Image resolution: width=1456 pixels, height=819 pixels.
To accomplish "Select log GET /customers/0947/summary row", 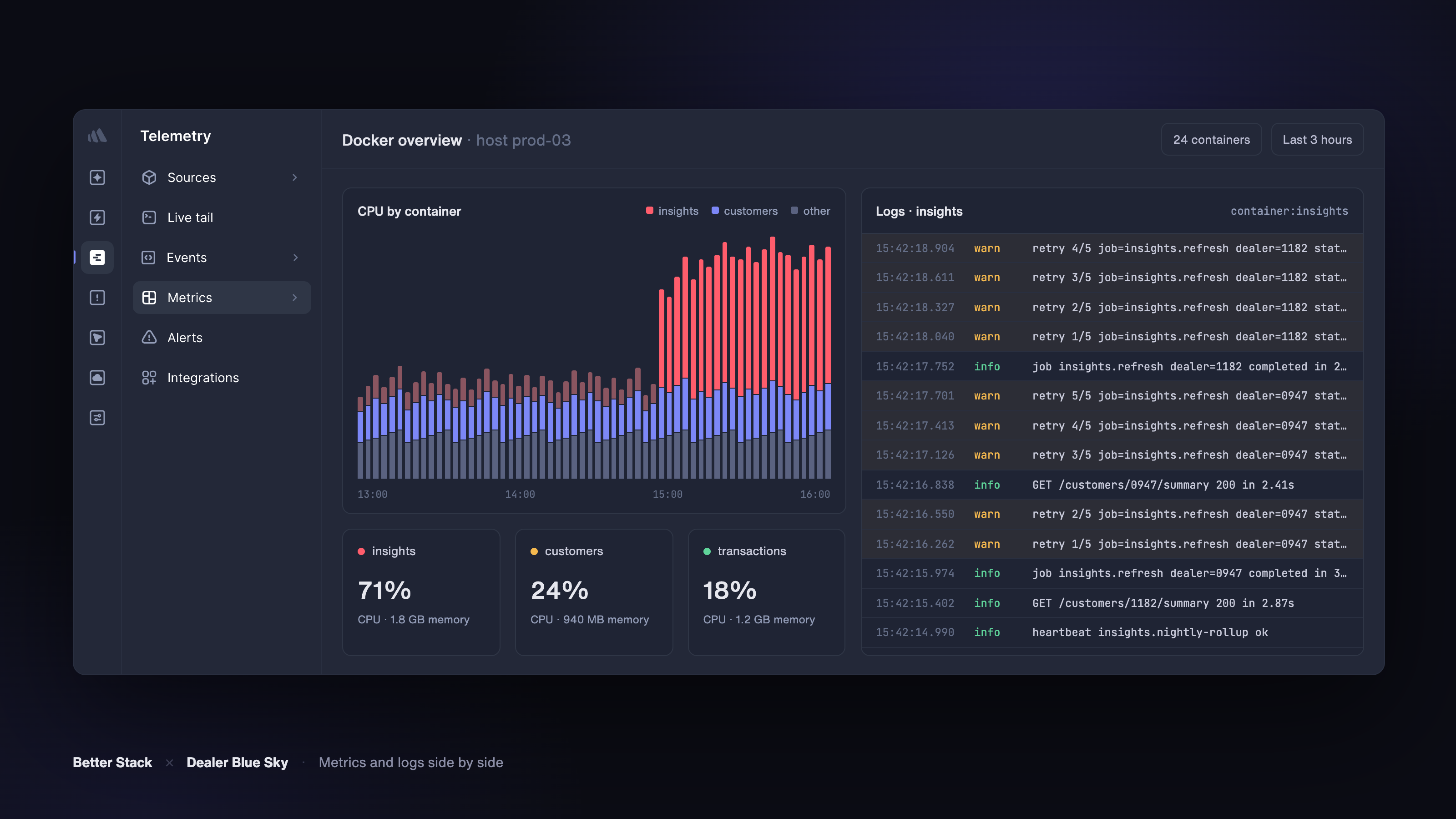I will [x=1112, y=485].
